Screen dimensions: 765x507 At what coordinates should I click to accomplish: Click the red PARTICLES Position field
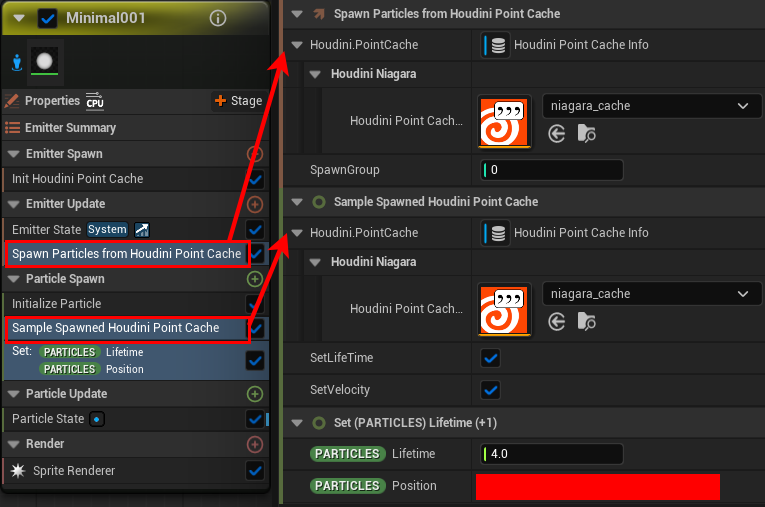597,486
